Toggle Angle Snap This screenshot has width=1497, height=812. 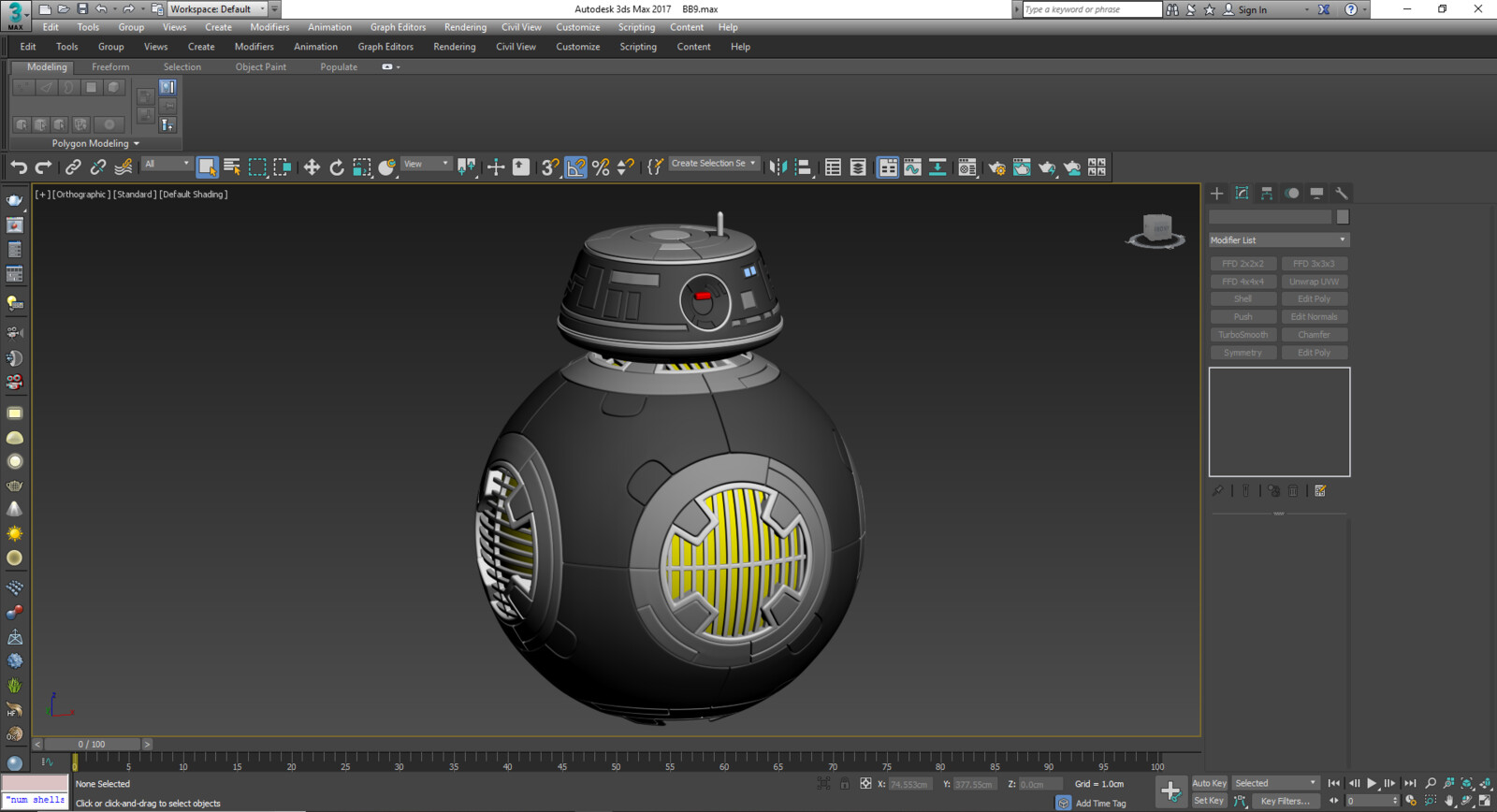(x=575, y=167)
